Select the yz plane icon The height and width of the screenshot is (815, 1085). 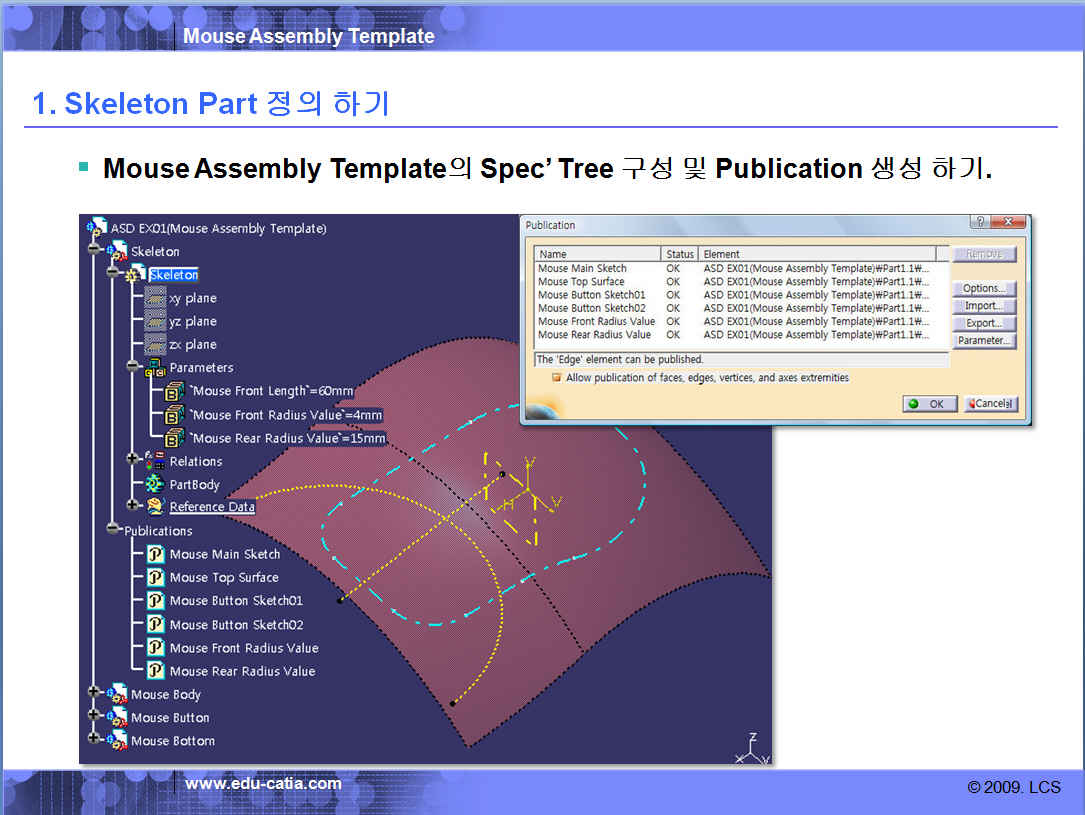[155, 321]
